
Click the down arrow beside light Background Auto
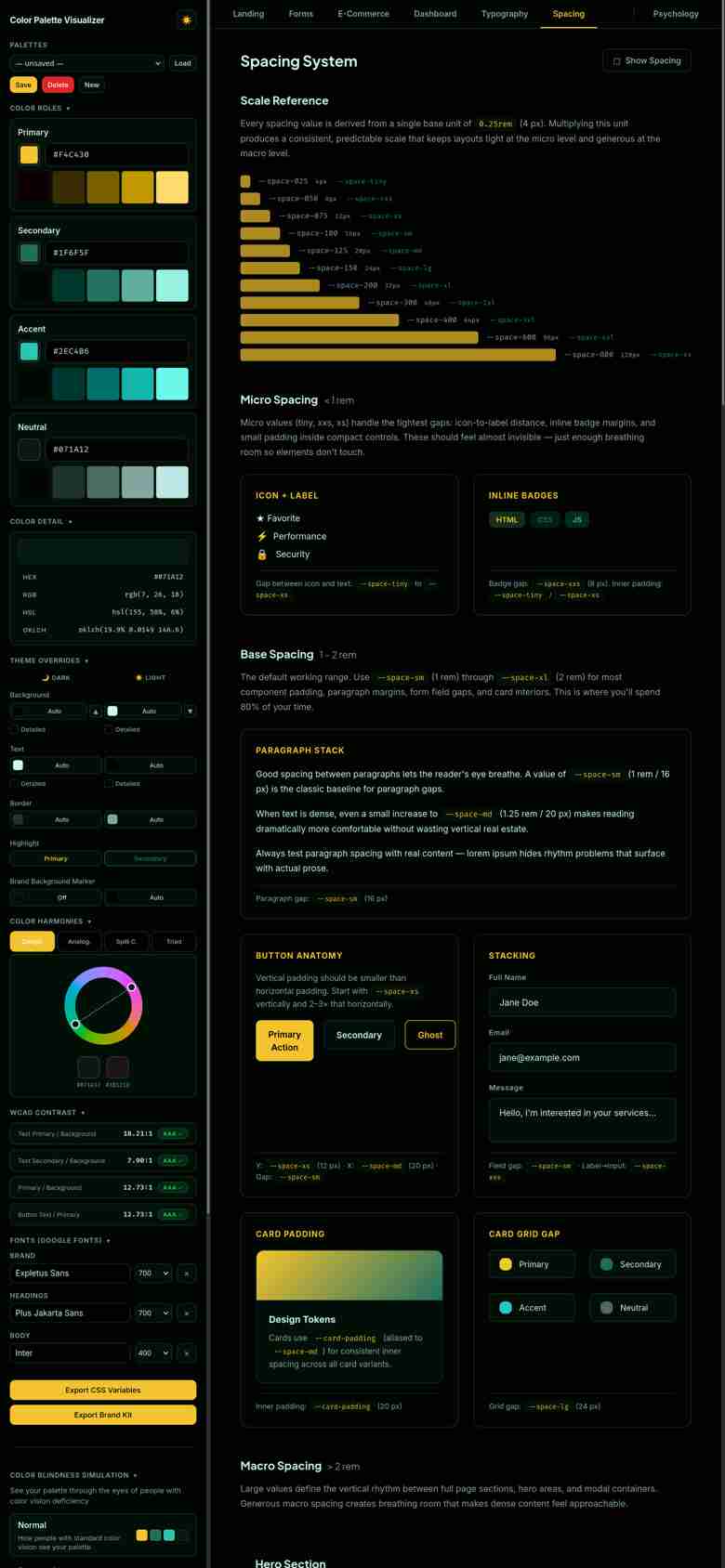tap(190, 711)
